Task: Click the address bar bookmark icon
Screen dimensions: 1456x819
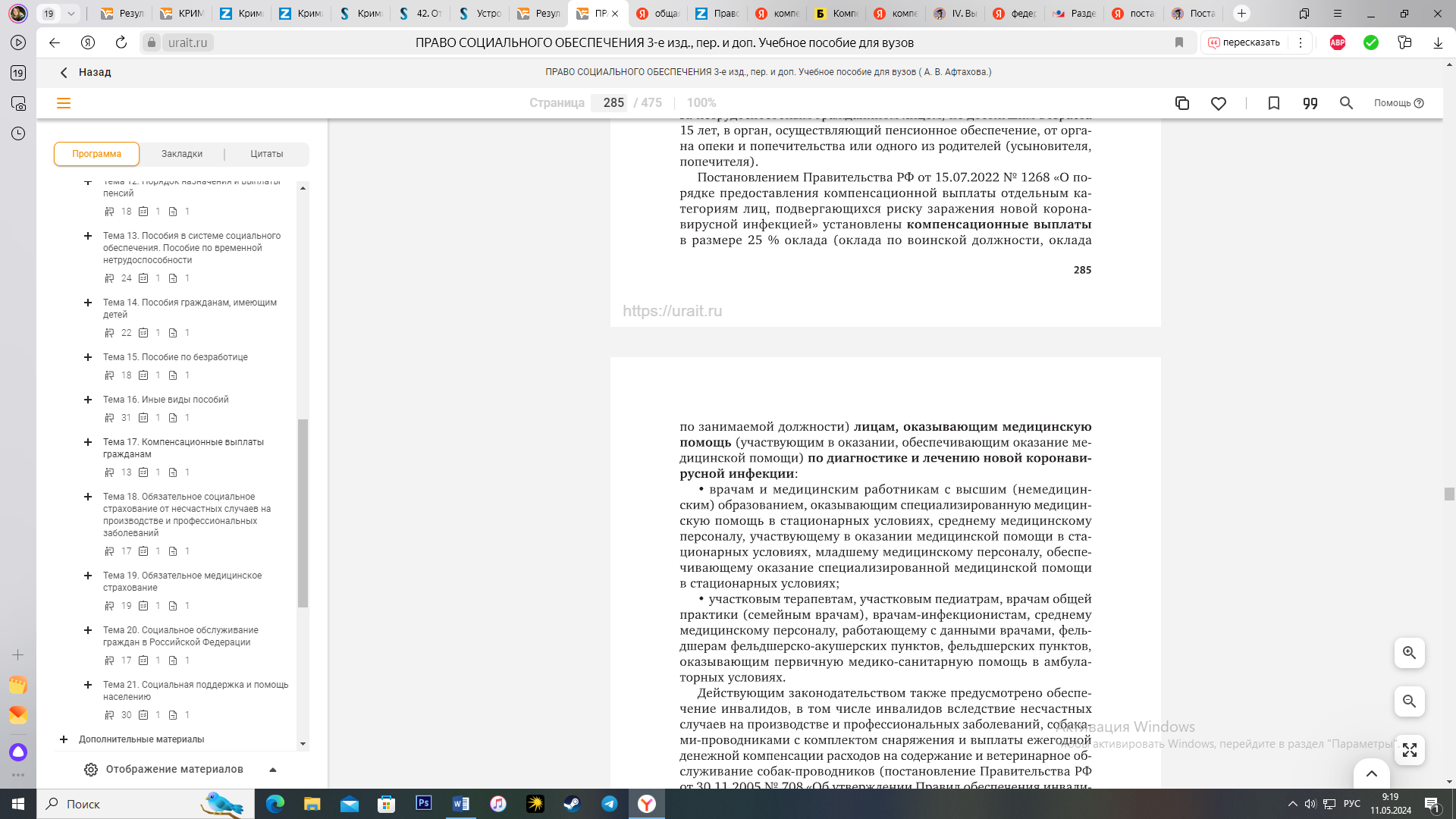Action: coord(1179,42)
